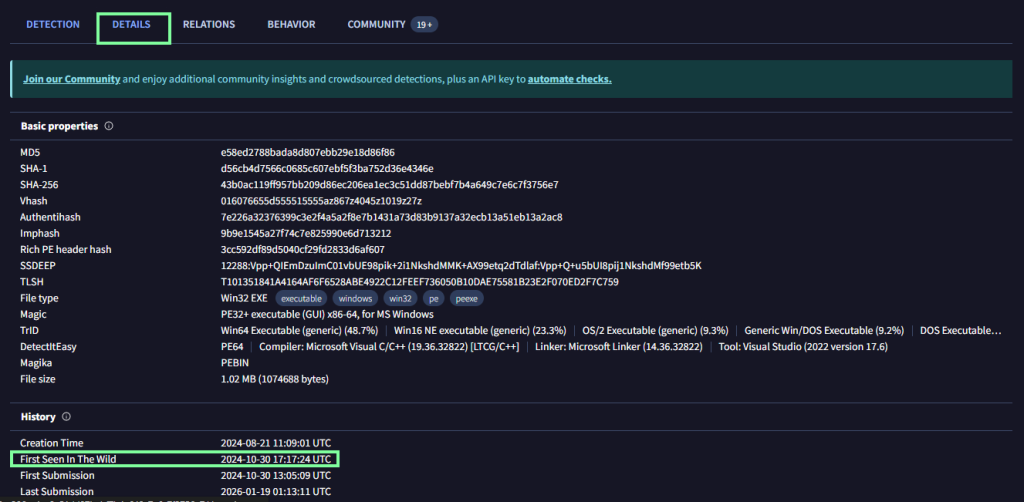This screenshot has width=1024, height=502.
Task: Switch to the Relations tab
Action: click(x=210, y=24)
